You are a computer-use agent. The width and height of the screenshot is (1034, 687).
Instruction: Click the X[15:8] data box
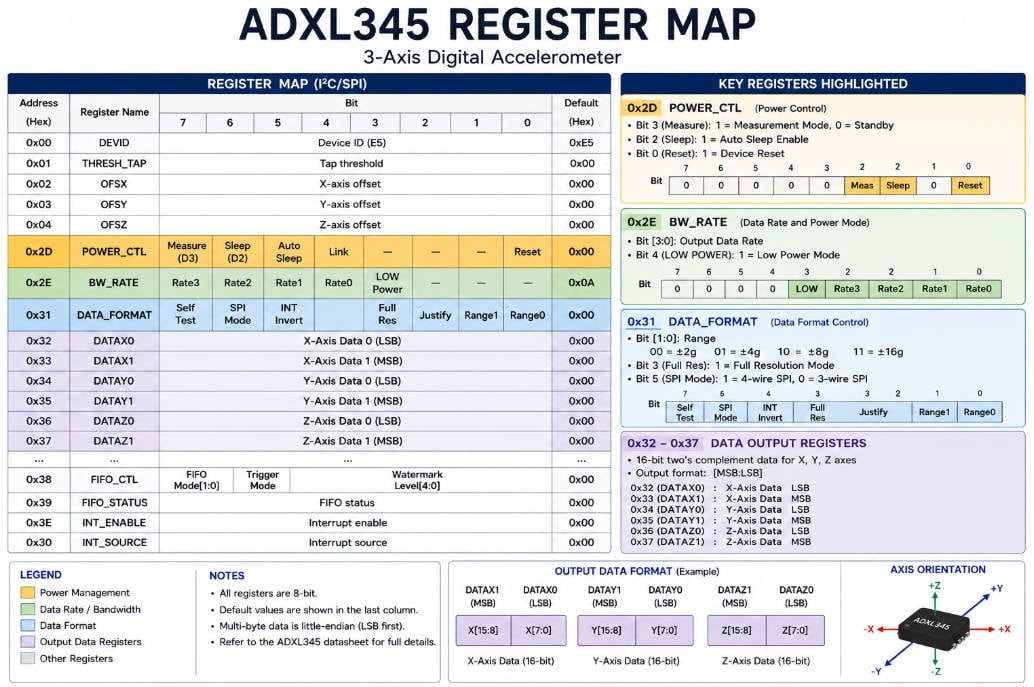click(x=483, y=630)
